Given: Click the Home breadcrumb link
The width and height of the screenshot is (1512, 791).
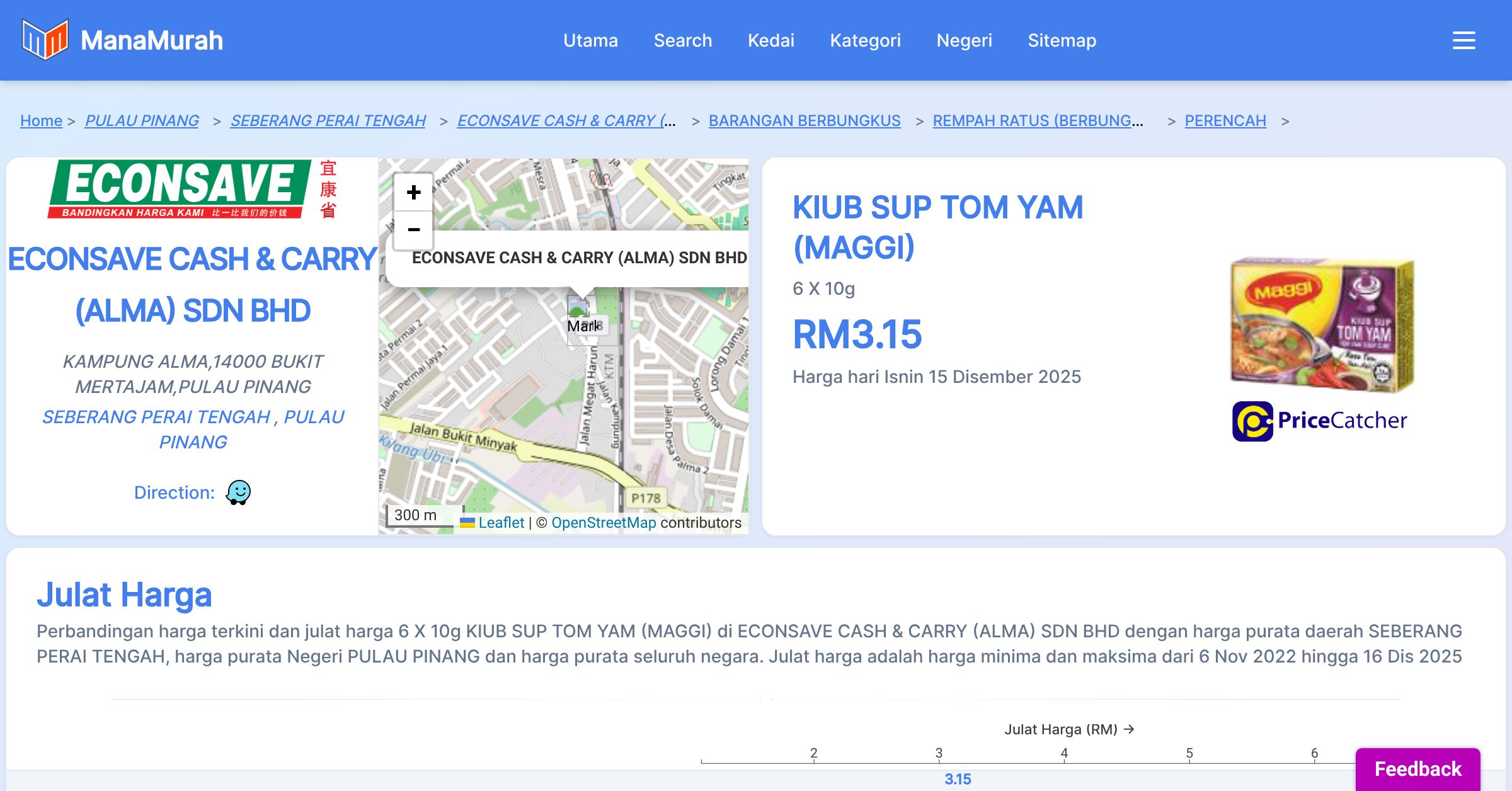Looking at the screenshot, I should point(41,120).
